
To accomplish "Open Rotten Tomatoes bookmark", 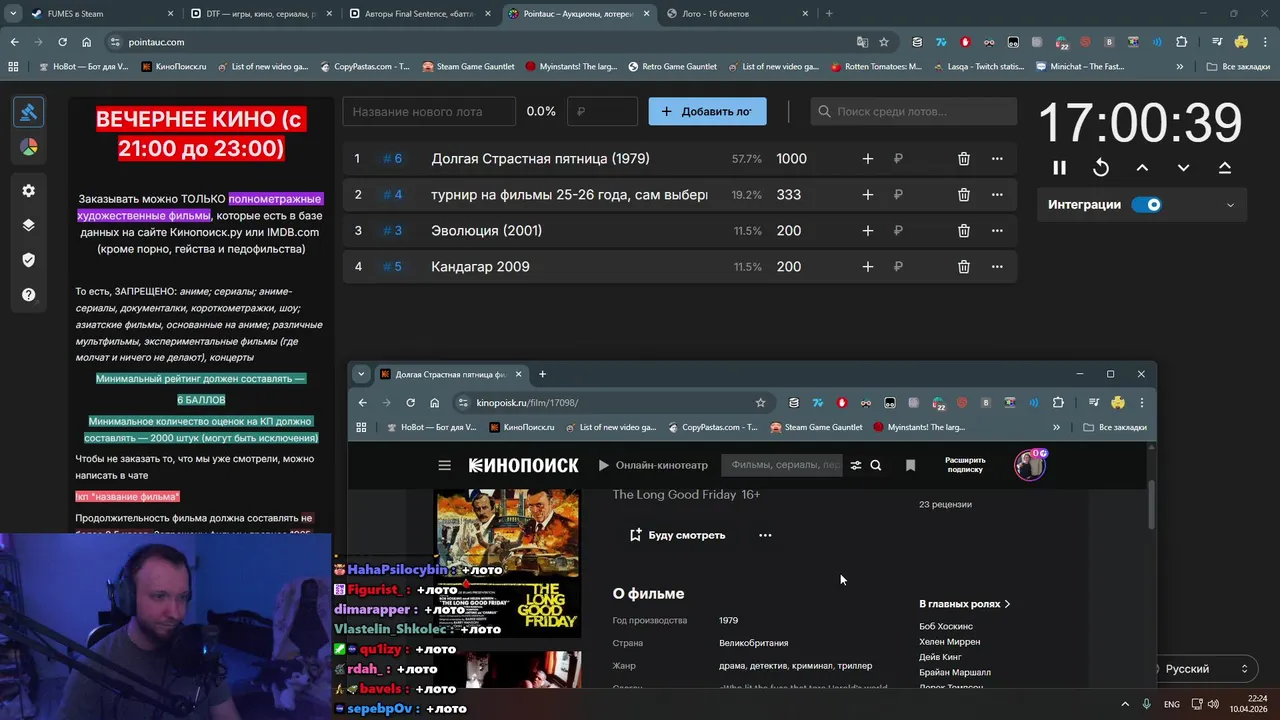I will click(875, 66).
